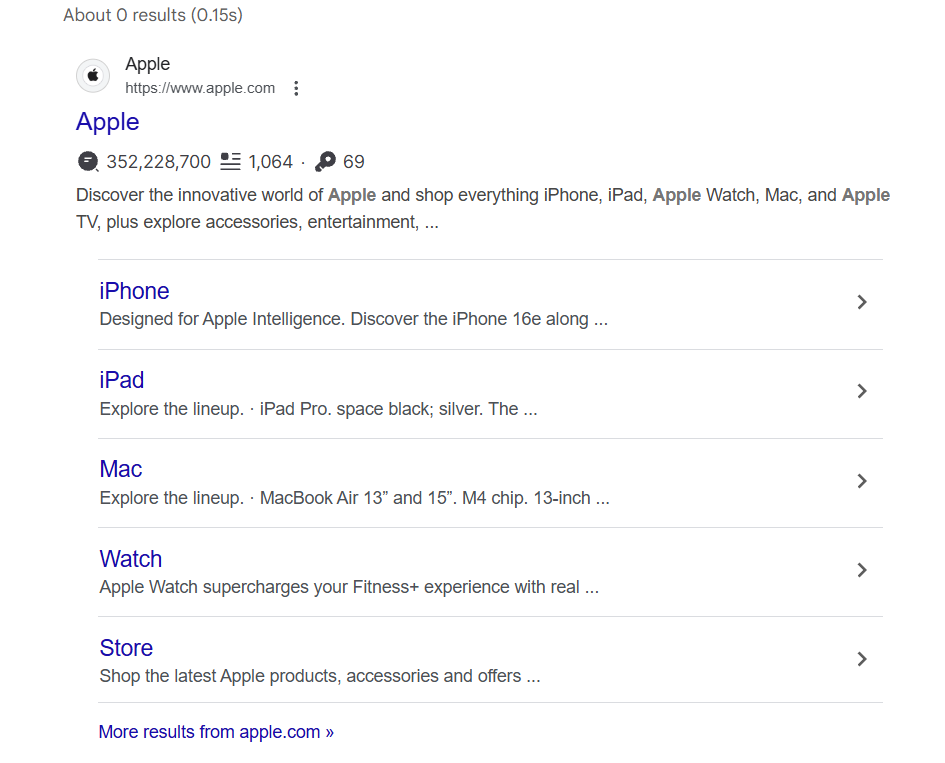Click the 69 keywords value
Image resolution: width=945 pixels, height=763 pixels.
[x=354, y=162]
